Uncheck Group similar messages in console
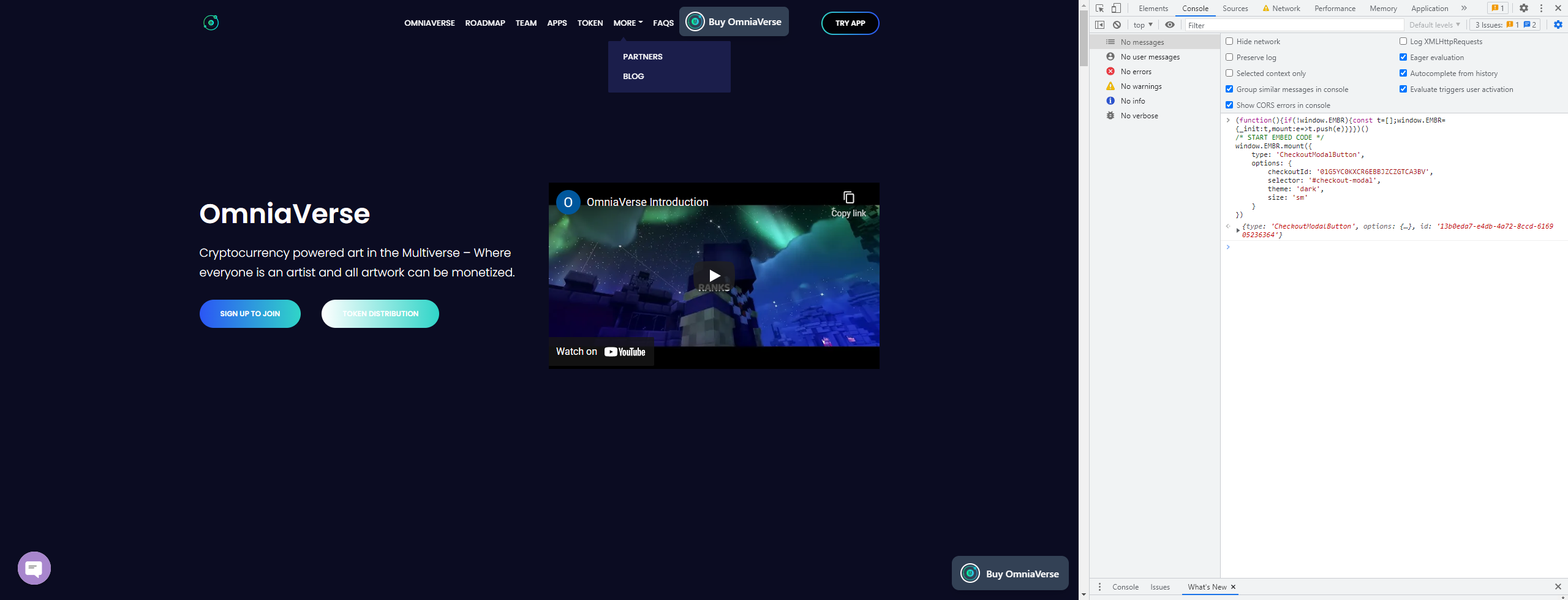 pyautogui.click(x=1229, y=89)
